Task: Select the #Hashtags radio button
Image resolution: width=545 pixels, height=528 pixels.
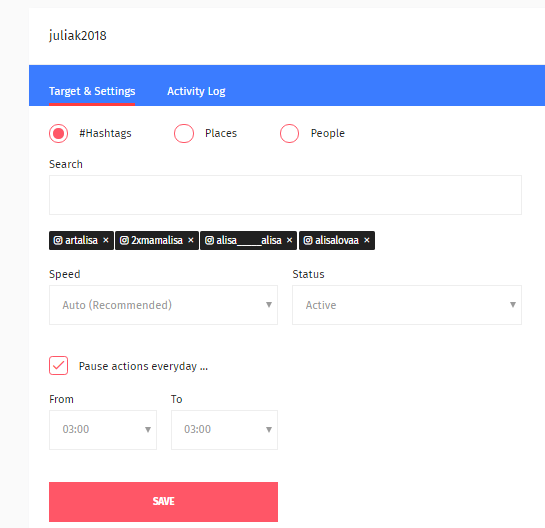Action: click(x=58, y=133)
